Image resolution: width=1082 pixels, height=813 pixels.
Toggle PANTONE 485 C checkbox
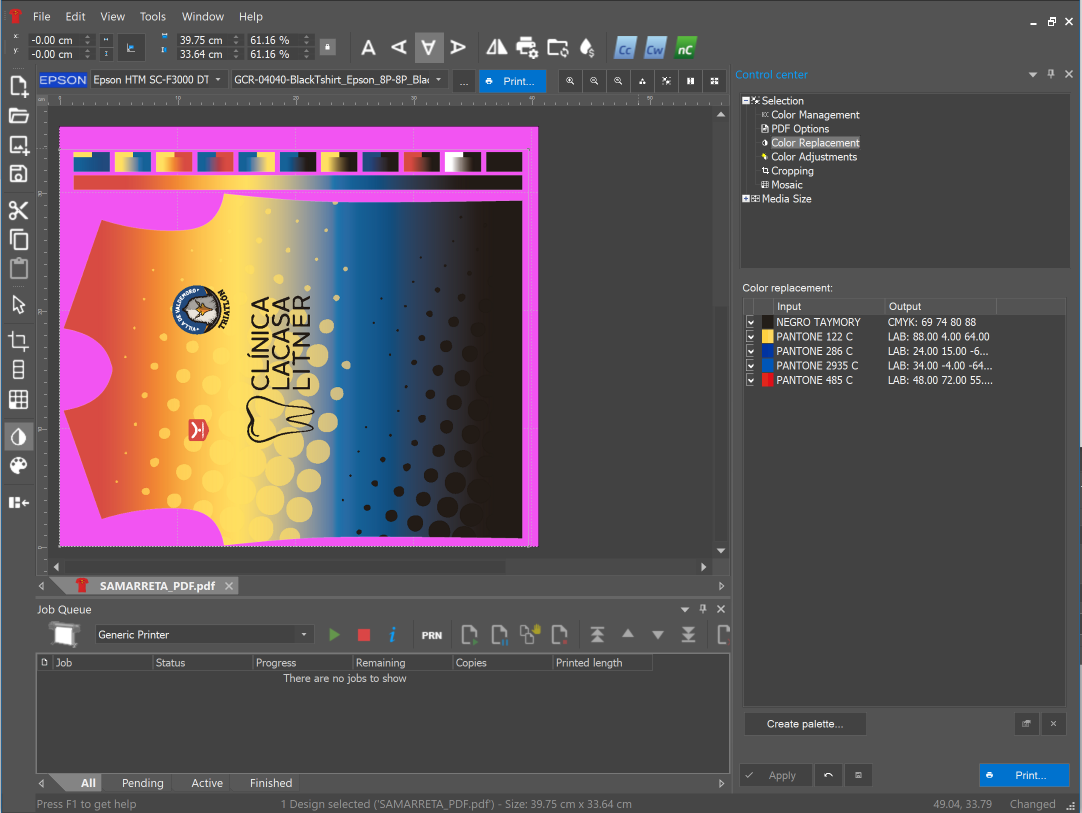tap(750, 380)
